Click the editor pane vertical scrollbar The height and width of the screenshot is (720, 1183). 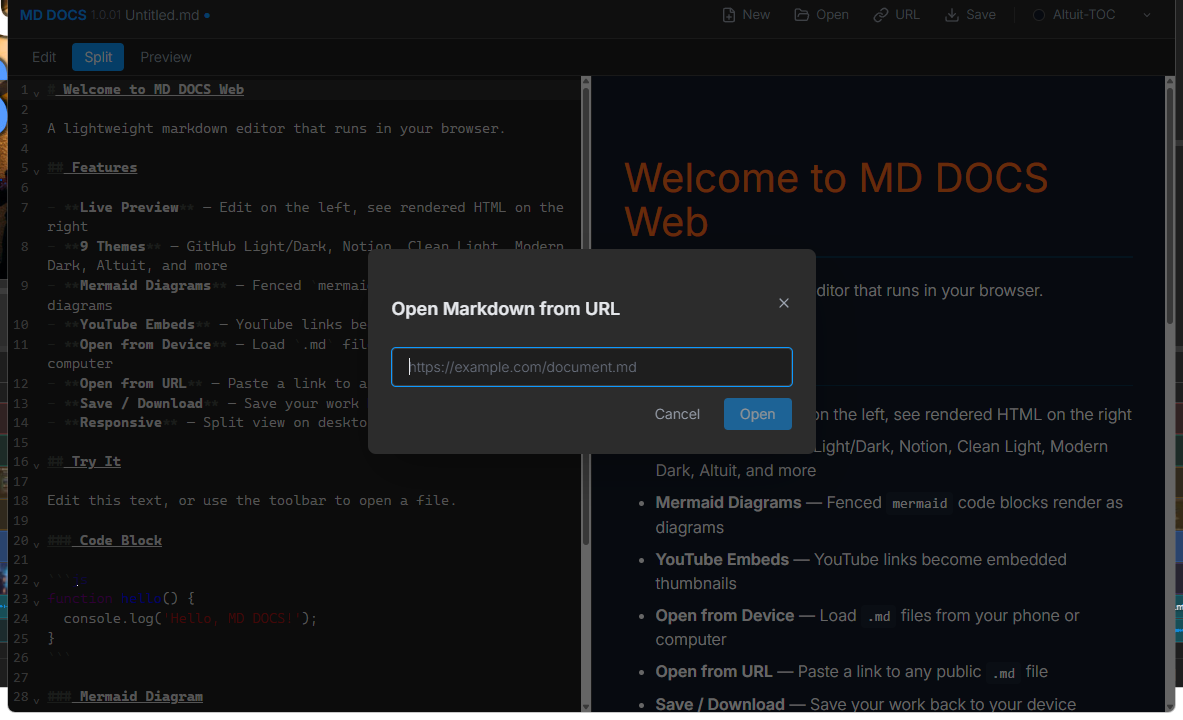585,317
